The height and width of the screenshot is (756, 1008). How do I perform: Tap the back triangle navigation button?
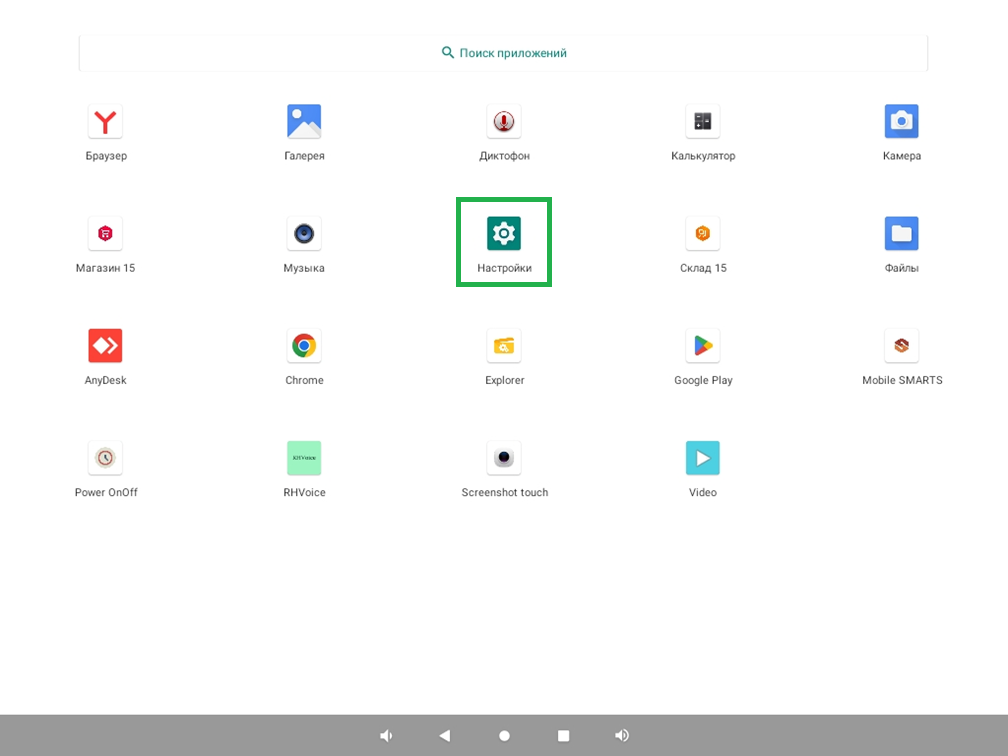(x=445, y=735)
